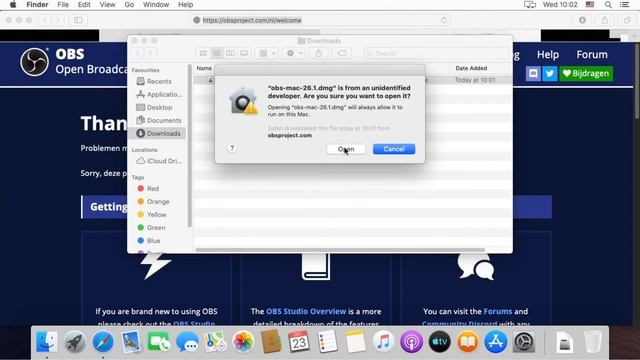640x360 pixels.
Task: Open Finder group-by dropdown
Action: [267, 53]
